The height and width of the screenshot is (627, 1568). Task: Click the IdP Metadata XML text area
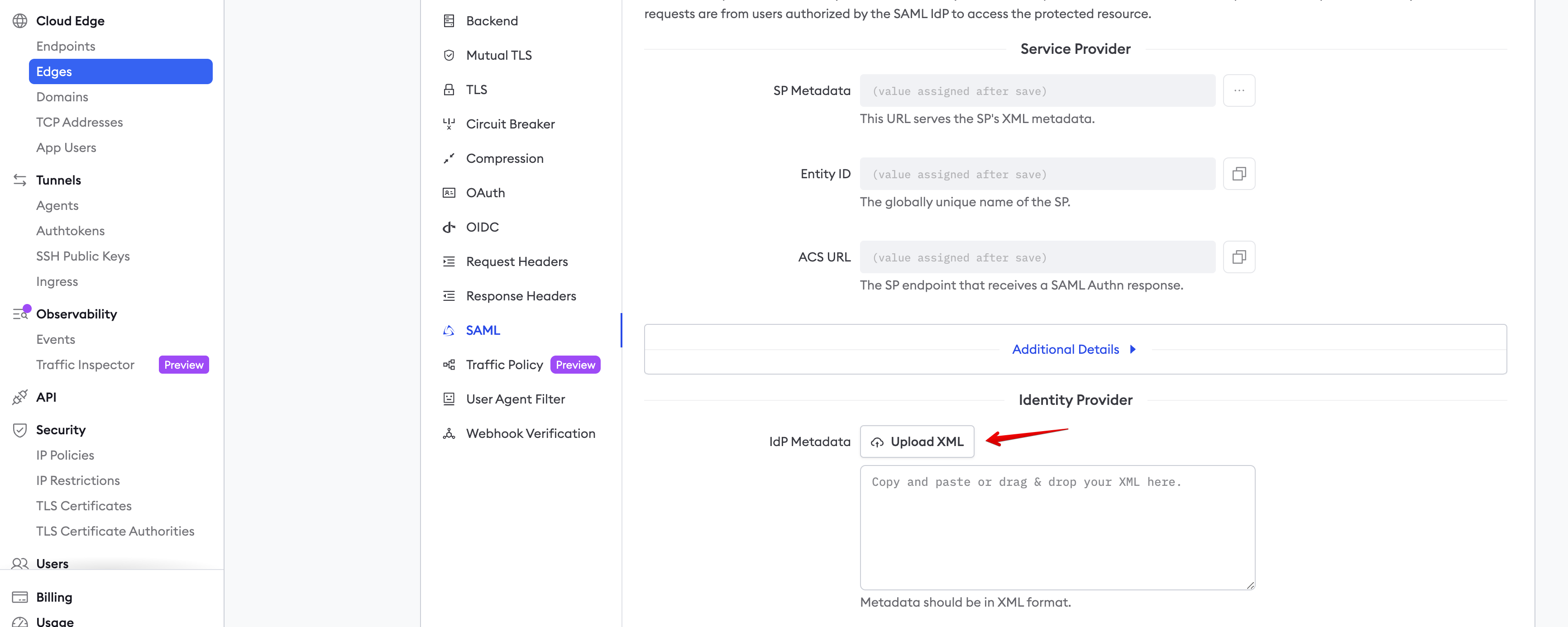1056,527
